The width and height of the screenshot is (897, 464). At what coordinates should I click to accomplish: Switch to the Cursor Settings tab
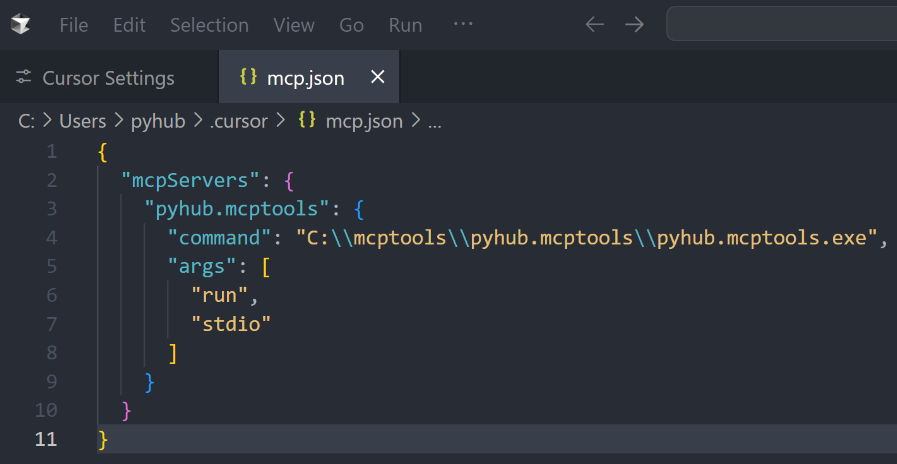pos(108,78)
